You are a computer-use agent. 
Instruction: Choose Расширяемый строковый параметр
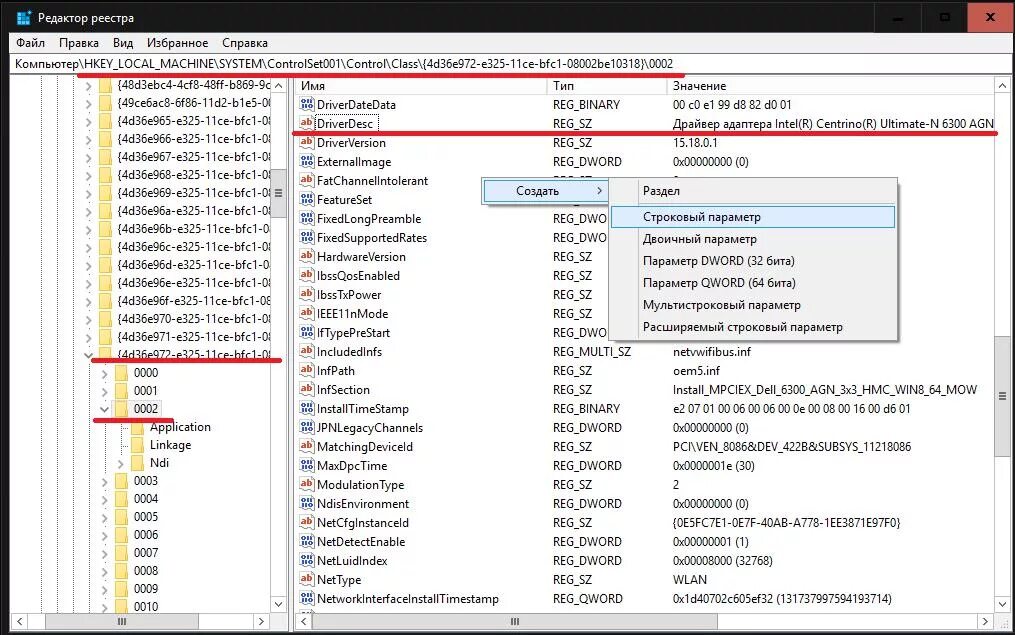click(753, 327)
